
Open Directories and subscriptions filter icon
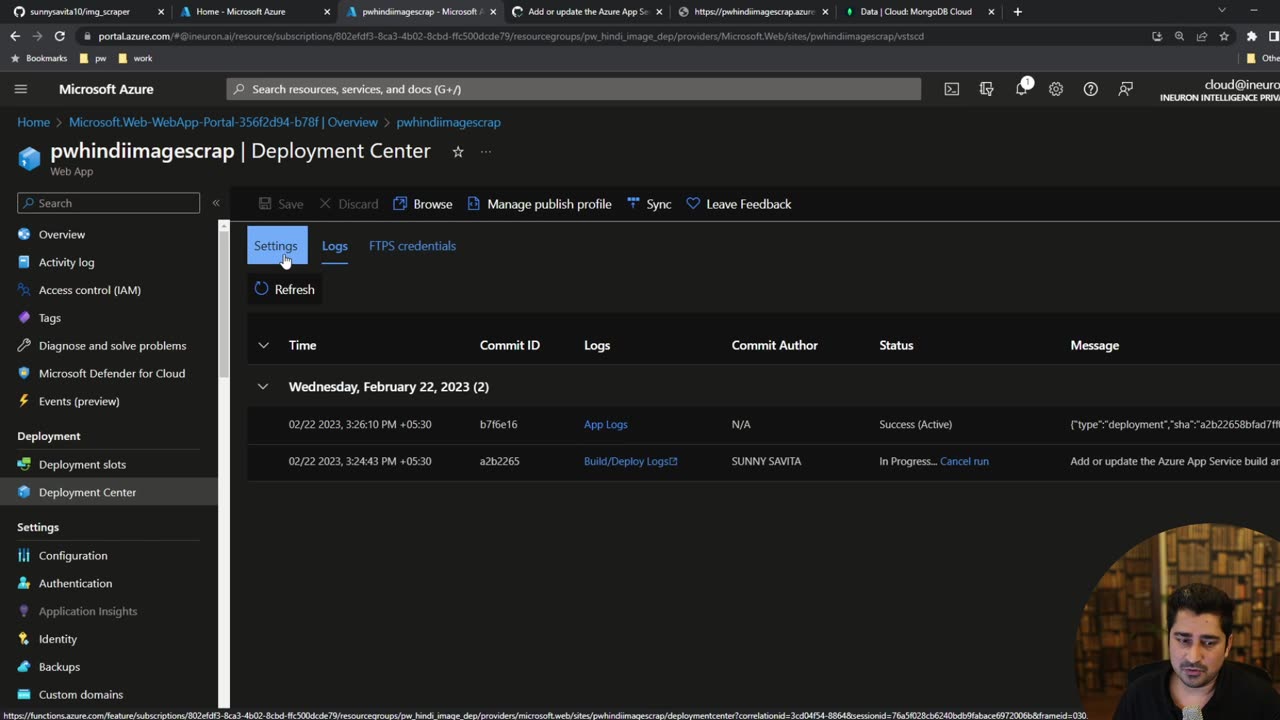(987, 89)
